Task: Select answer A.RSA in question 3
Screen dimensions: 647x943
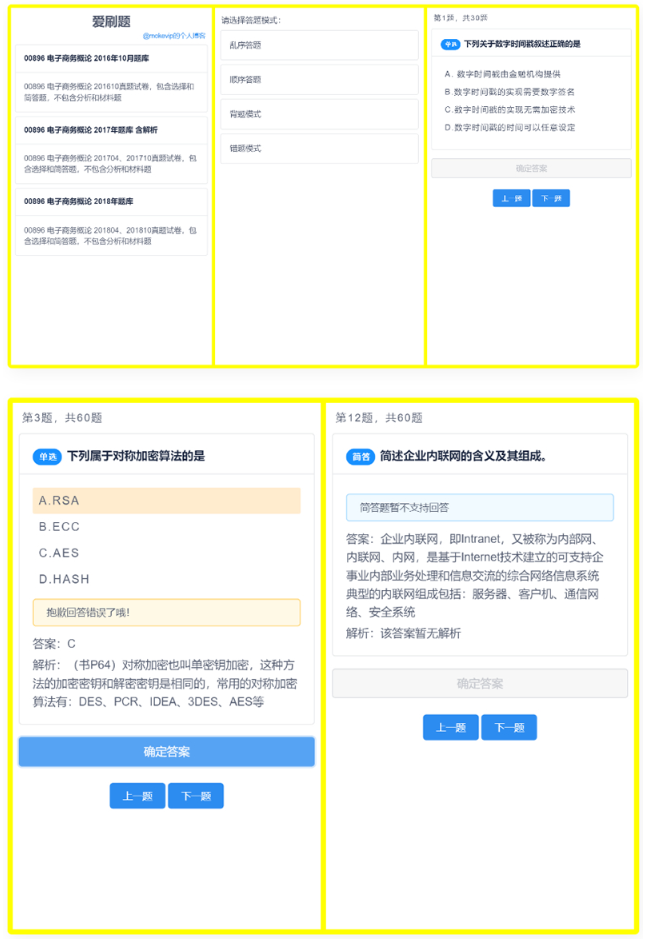Action: point(166,500)
